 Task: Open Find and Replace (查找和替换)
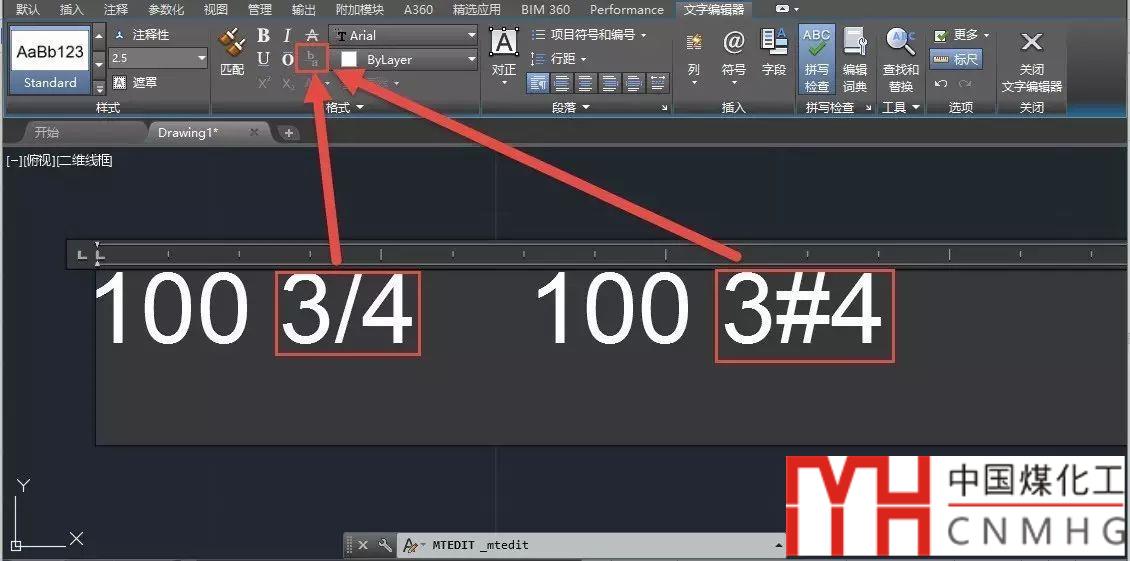coord(901,60)
